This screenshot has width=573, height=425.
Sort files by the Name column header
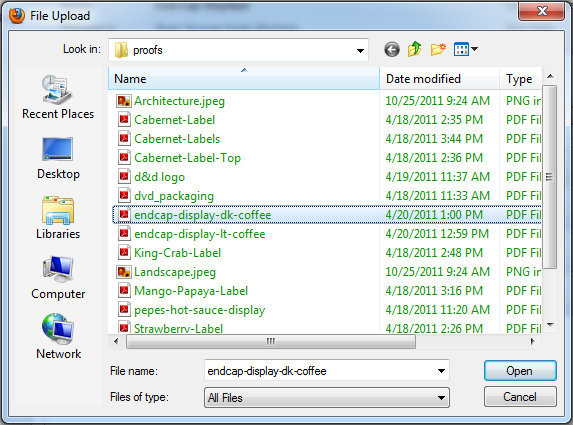[244, 79]
